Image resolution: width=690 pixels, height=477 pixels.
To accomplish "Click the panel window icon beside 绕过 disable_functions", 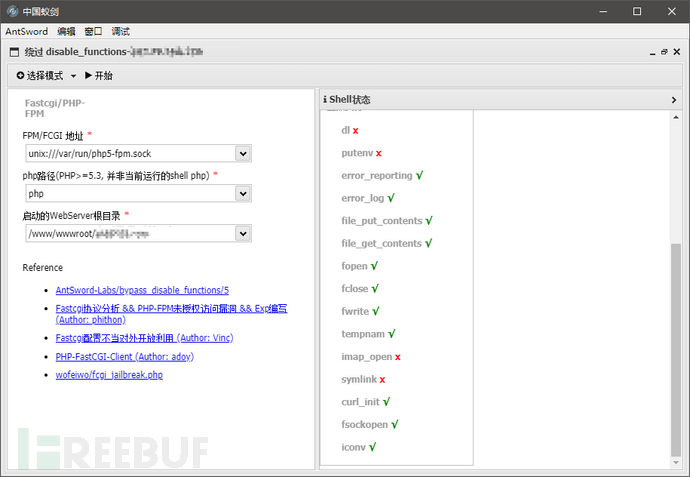I will pyautogui.click(x=15, y=52).
